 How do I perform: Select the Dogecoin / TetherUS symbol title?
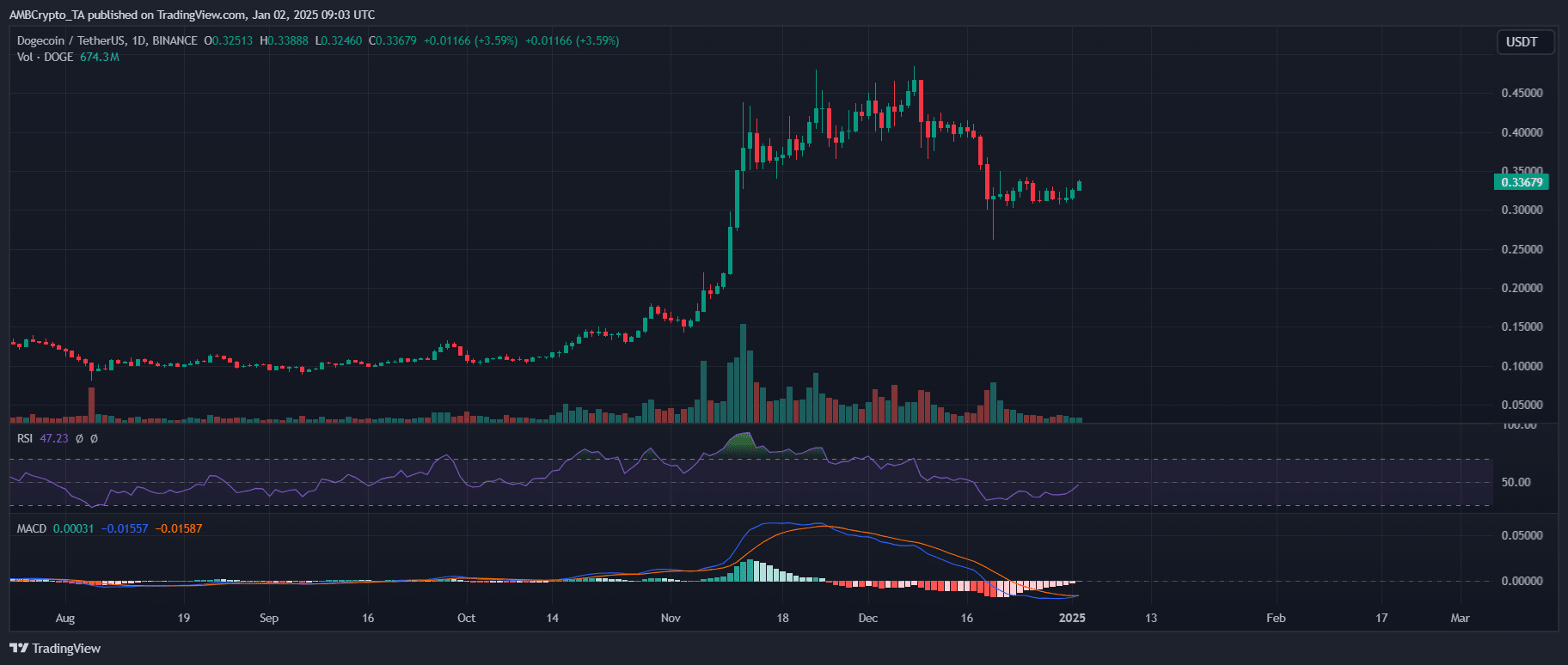pyautogui.click(x=71, y=40)
